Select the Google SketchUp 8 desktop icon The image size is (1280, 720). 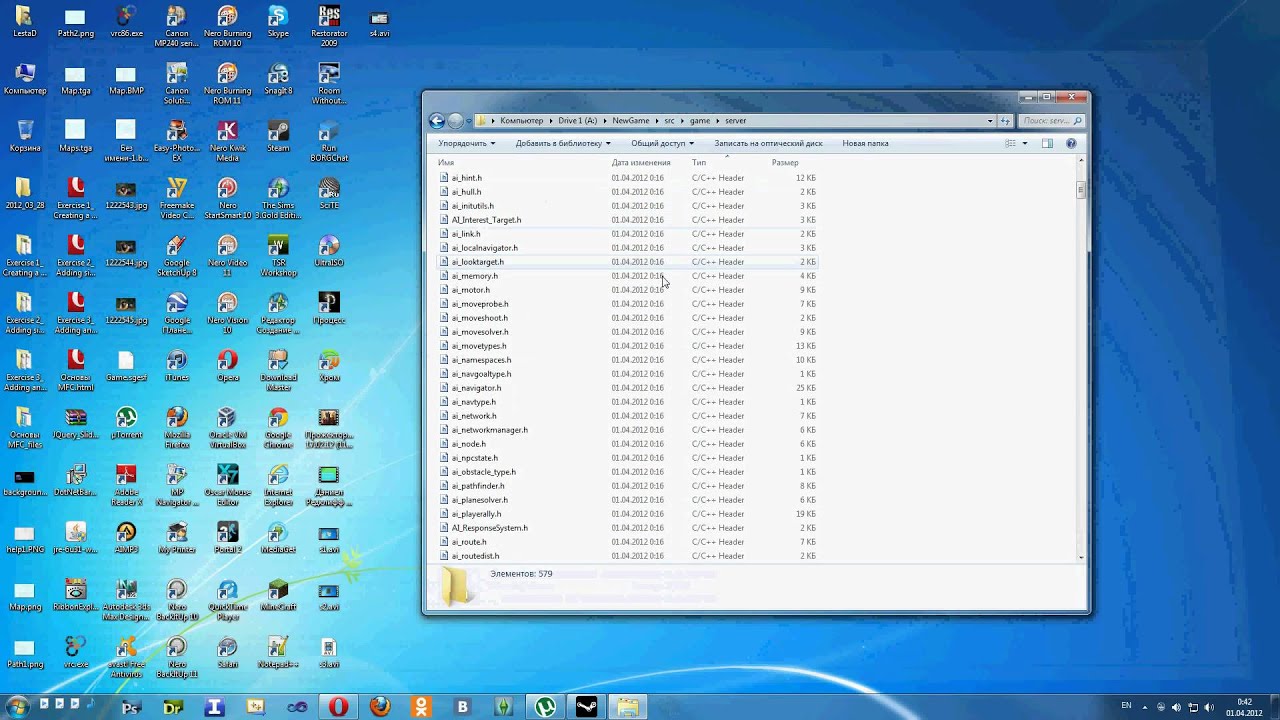[x=177, y=257]
